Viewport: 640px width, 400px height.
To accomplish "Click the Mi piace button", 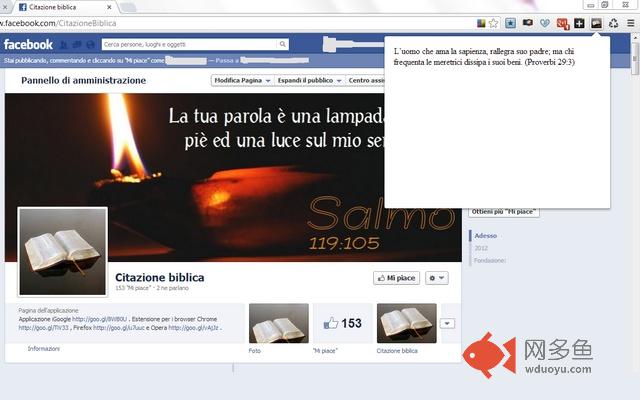I will pos(396,277).
